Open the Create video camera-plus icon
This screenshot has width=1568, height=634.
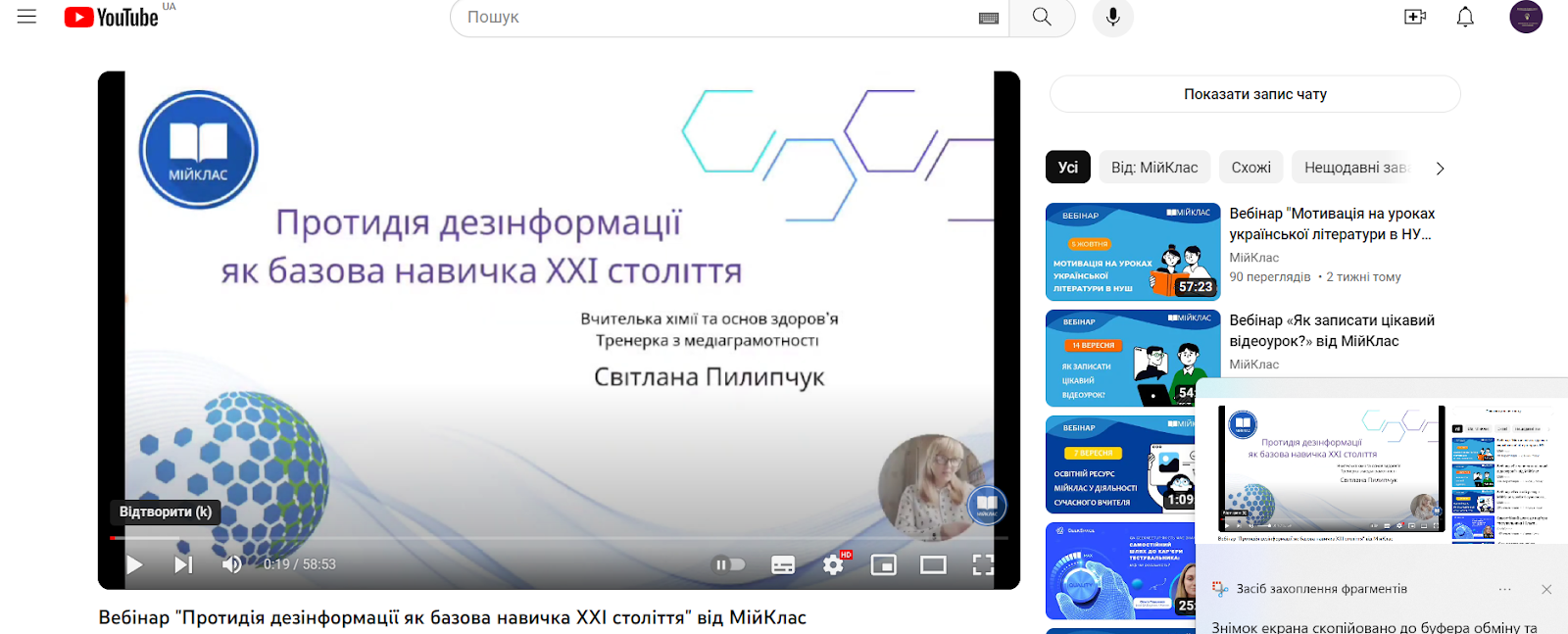pyautogui.click(x=1415, y=17)
